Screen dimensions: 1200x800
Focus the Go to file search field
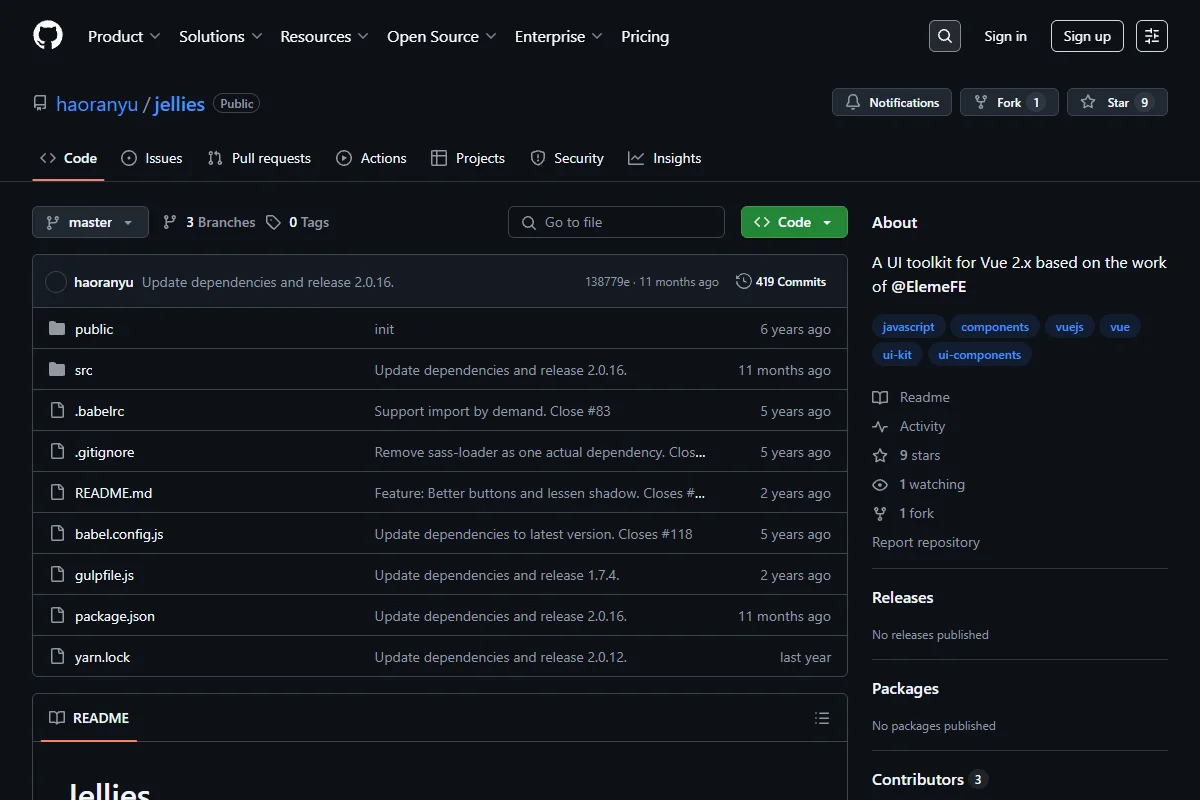(616, 222)
